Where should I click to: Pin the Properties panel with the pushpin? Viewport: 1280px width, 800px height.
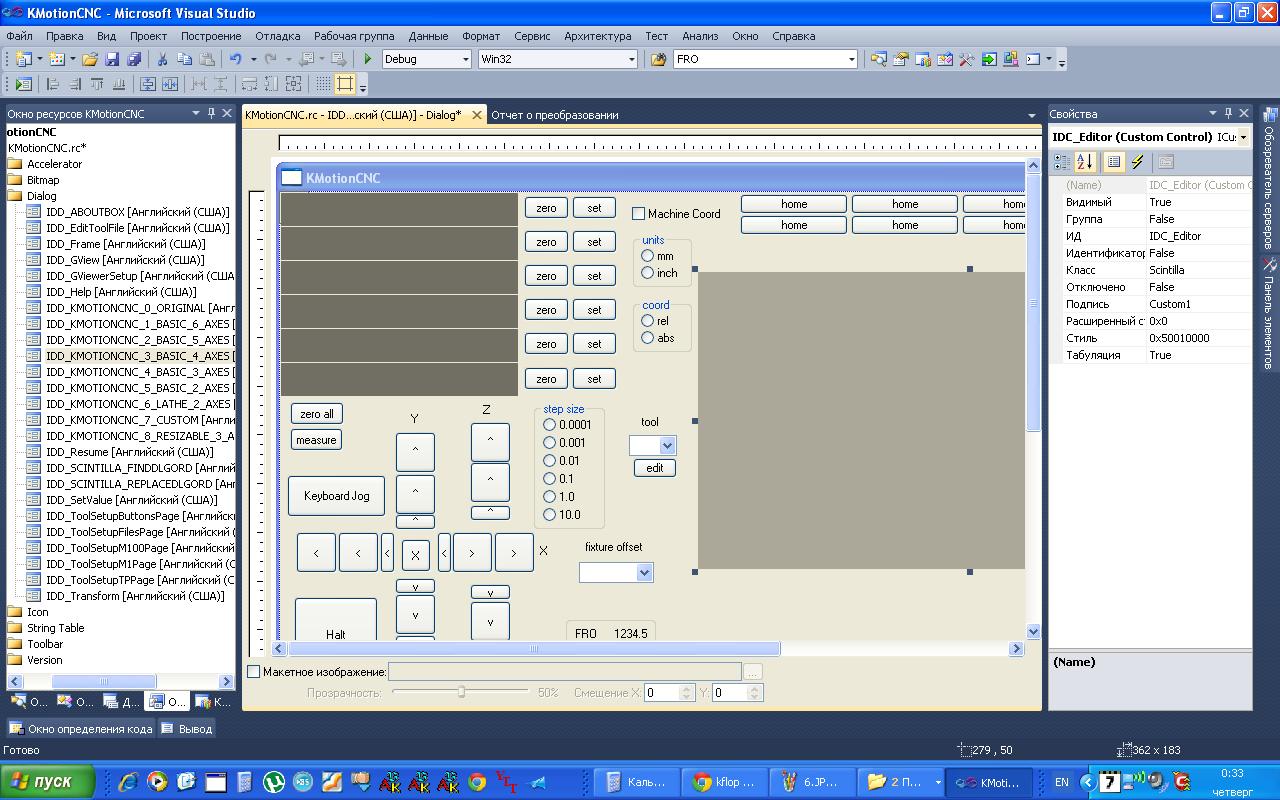tap(1228, 113)
